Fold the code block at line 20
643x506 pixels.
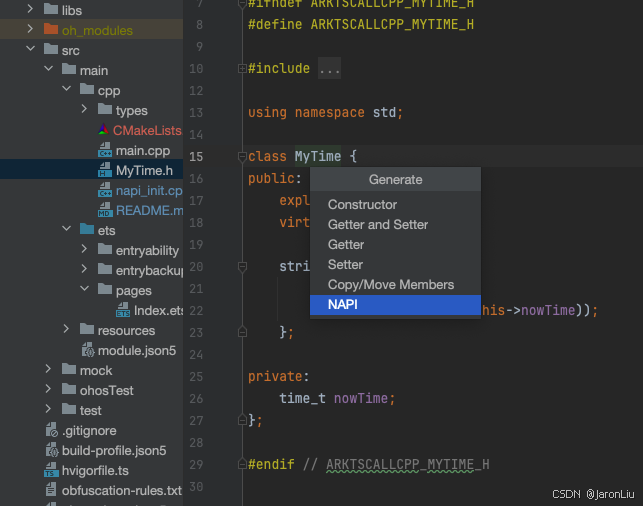(242, 267)
